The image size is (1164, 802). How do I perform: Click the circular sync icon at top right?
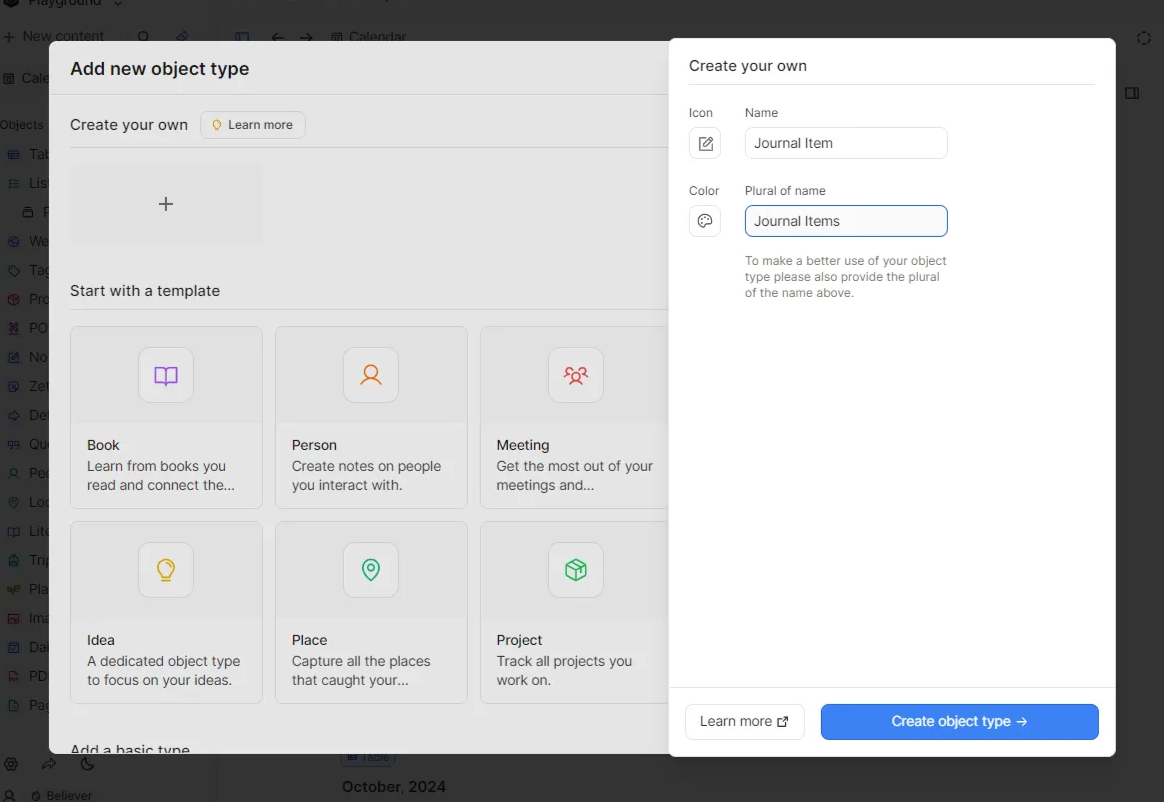(1144, 38)
